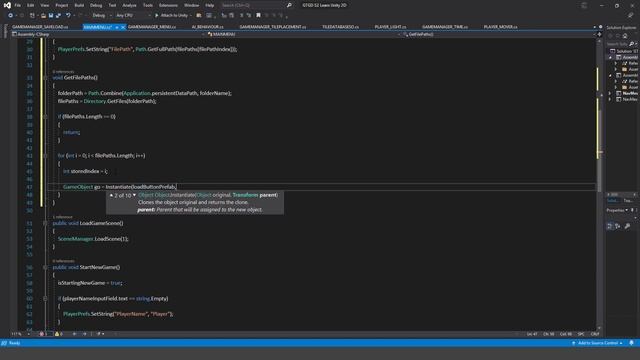Viewport: 640px width, 360px height.
Task: Show next Instantiate overload in tooltip
Action: click(x=134, y=196)
